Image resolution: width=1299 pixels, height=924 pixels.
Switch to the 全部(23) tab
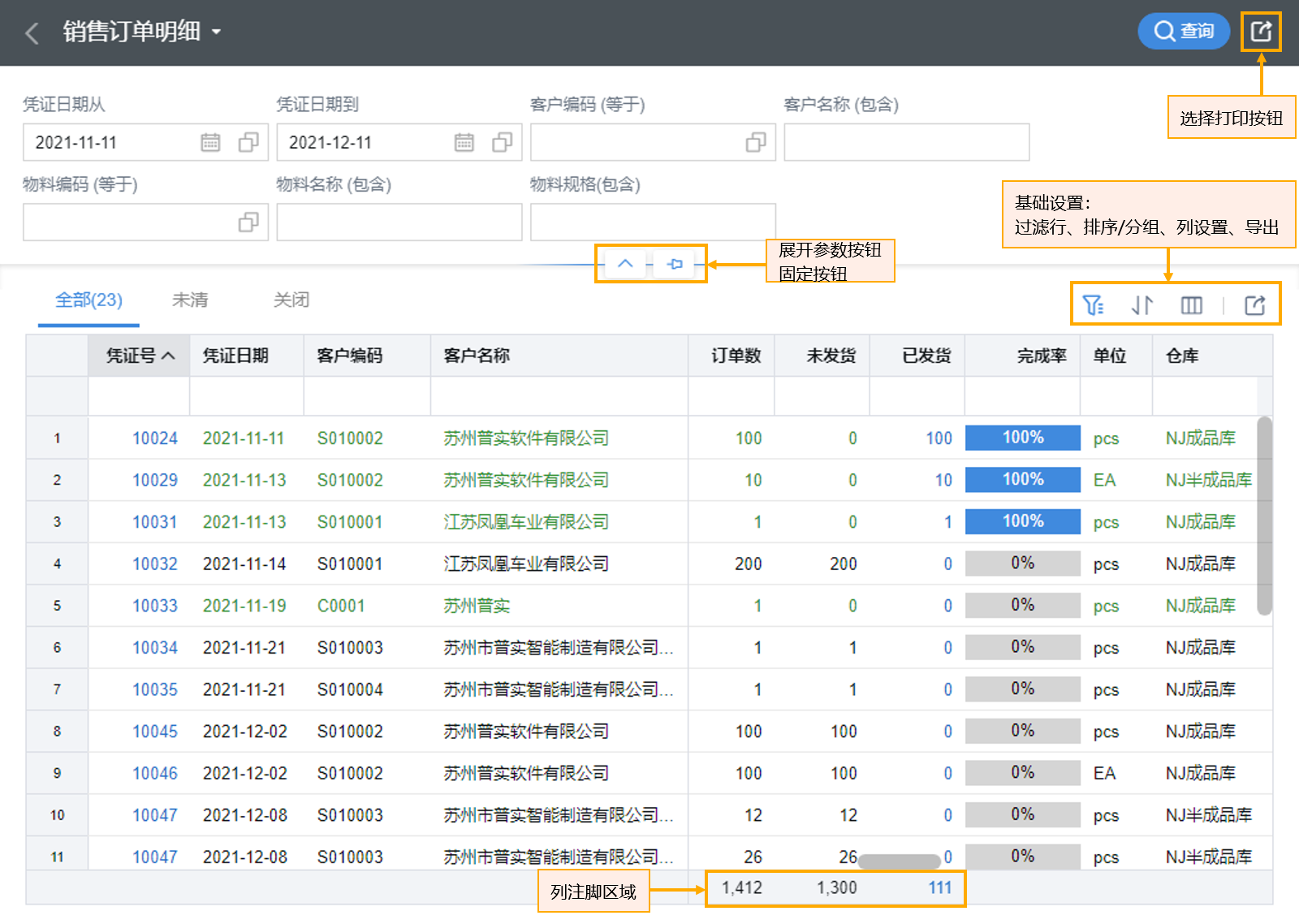[88, 300]
